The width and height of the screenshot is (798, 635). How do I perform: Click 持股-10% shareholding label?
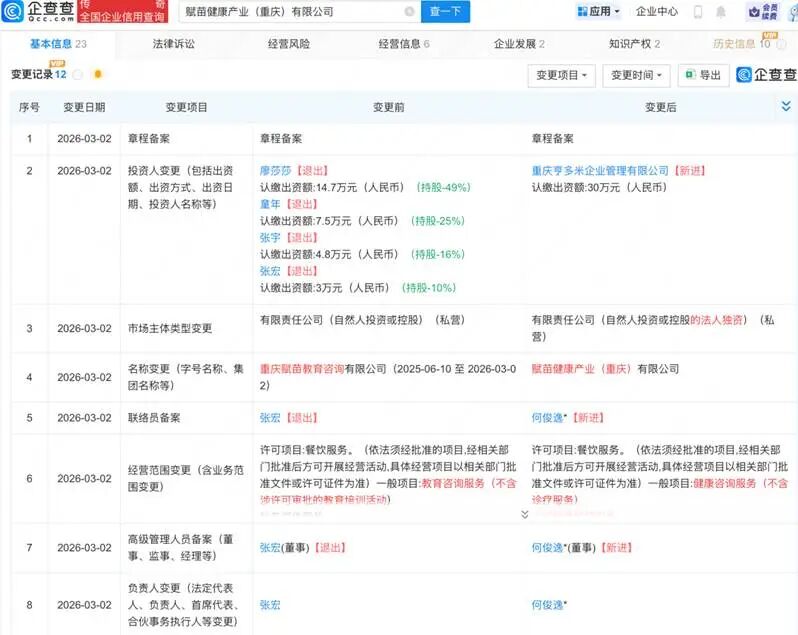tap(429, 288)
